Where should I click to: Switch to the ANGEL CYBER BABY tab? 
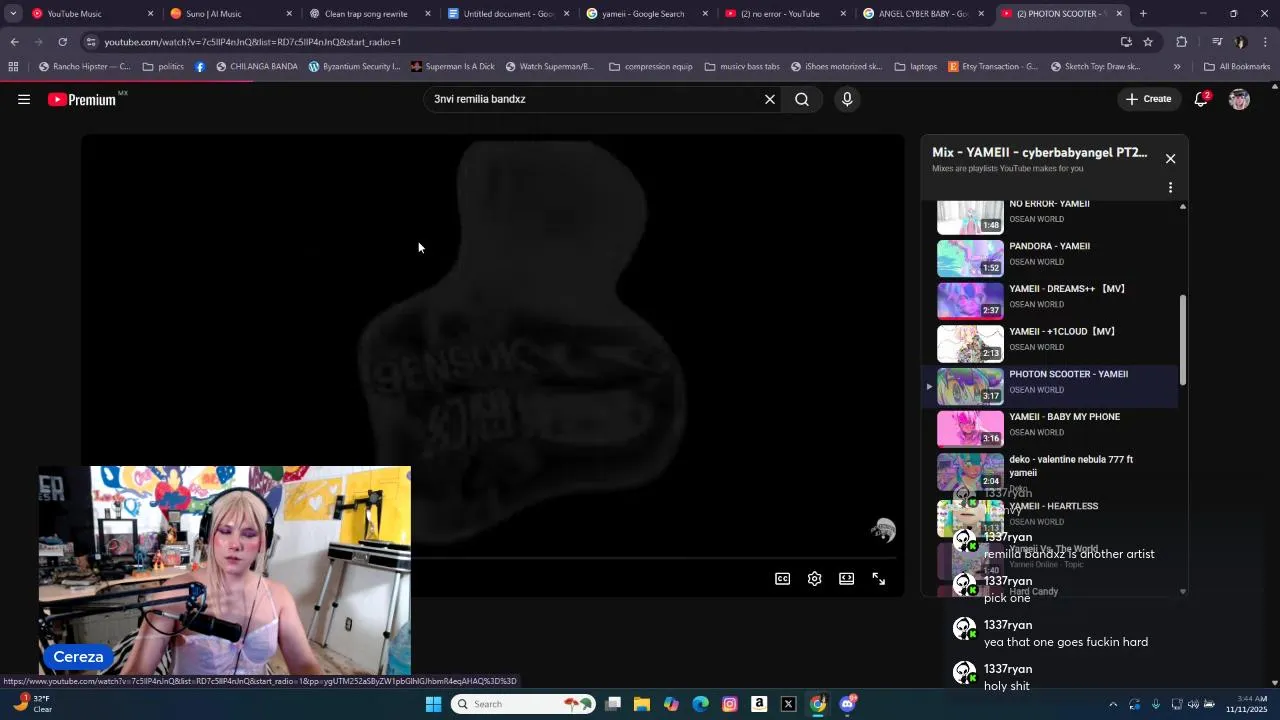click(924, 14)
